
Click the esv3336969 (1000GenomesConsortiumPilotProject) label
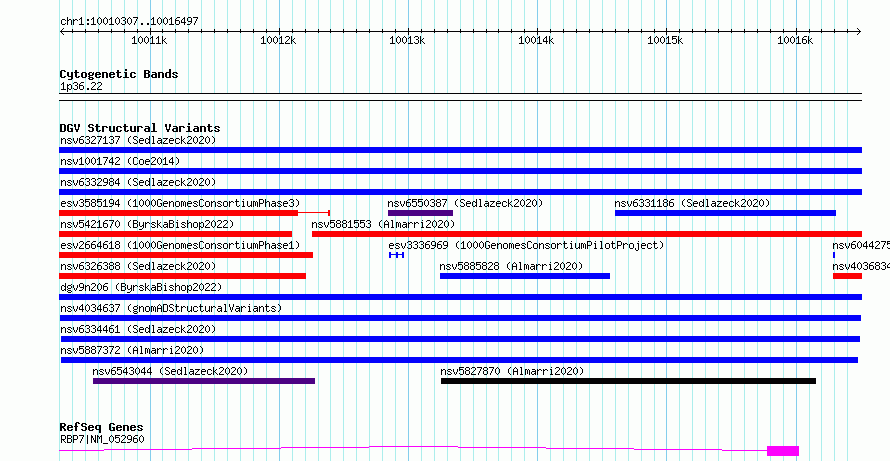tap(526, 245)
